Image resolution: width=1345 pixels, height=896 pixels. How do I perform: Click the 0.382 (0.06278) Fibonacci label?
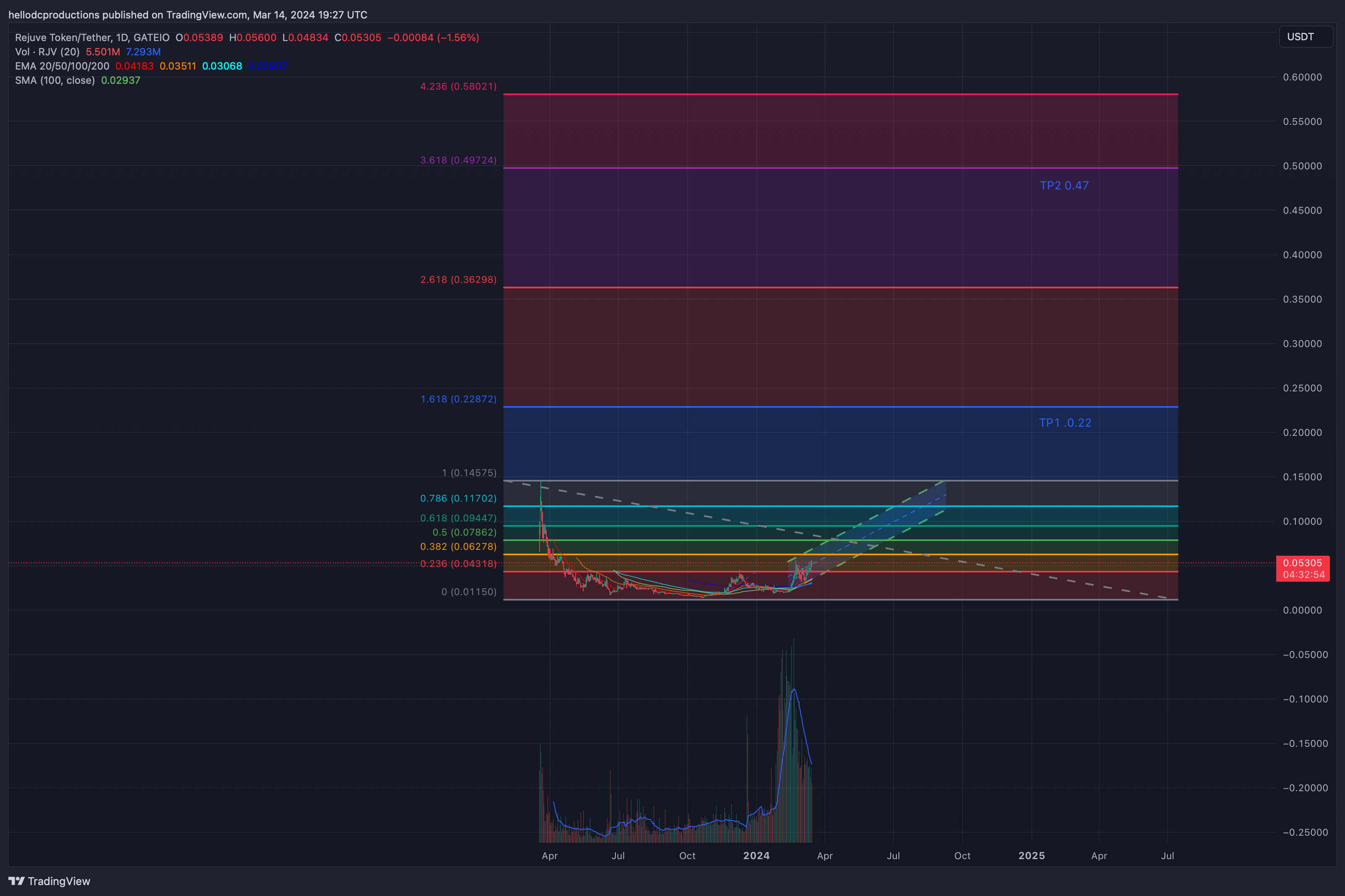click(x=458, y=546)
